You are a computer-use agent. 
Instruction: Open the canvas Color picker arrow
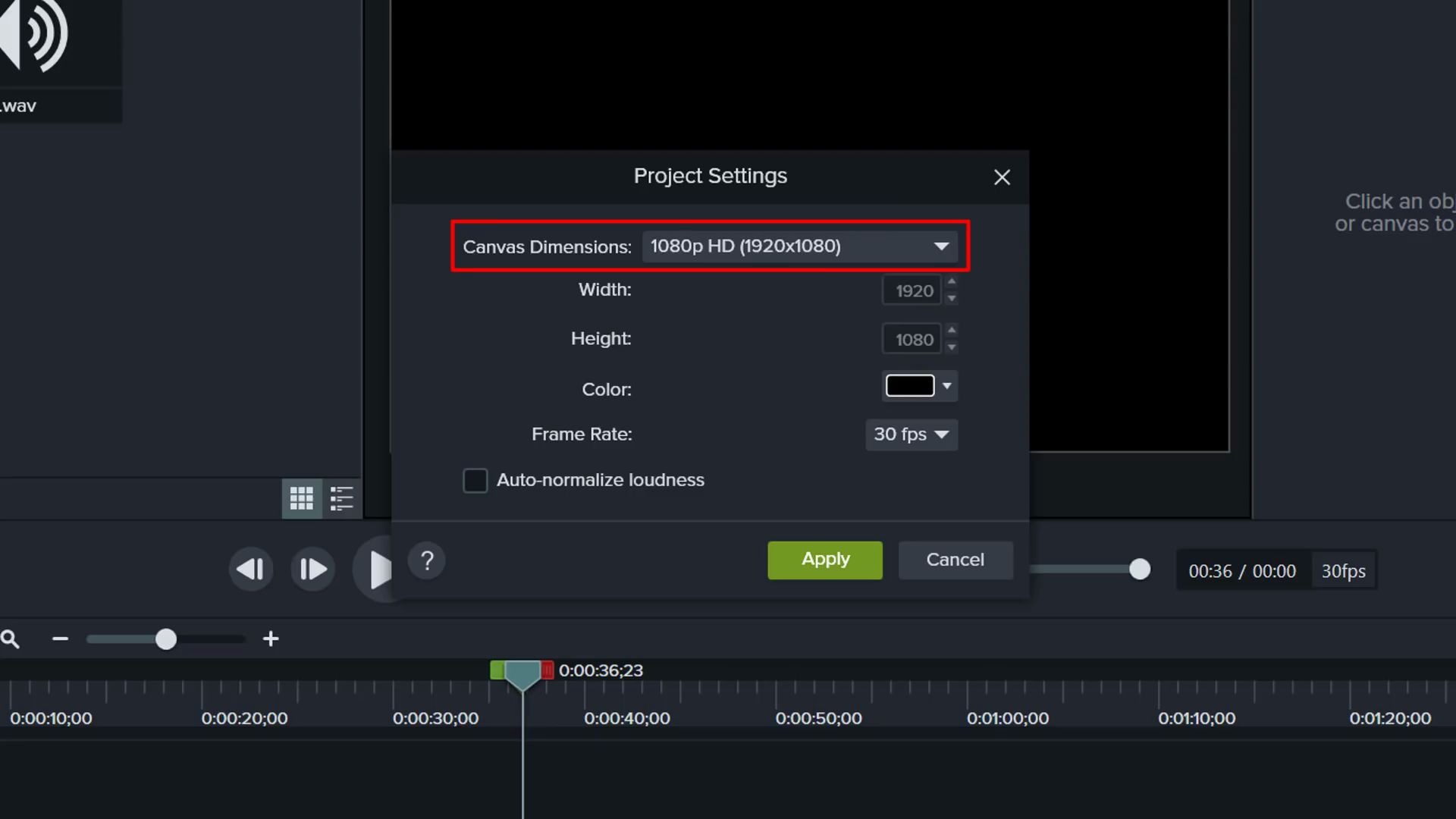point(946,386)
